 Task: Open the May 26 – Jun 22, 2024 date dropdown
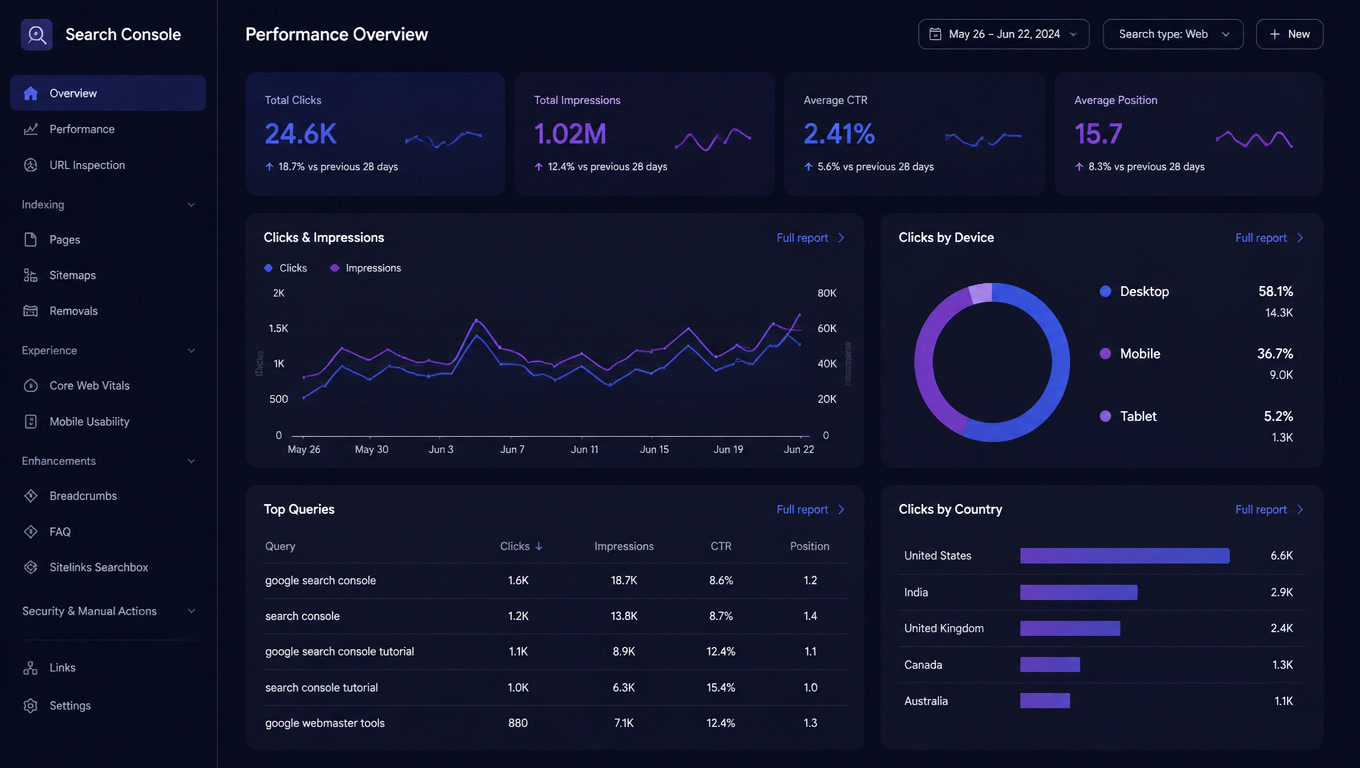pos(1004,34)
